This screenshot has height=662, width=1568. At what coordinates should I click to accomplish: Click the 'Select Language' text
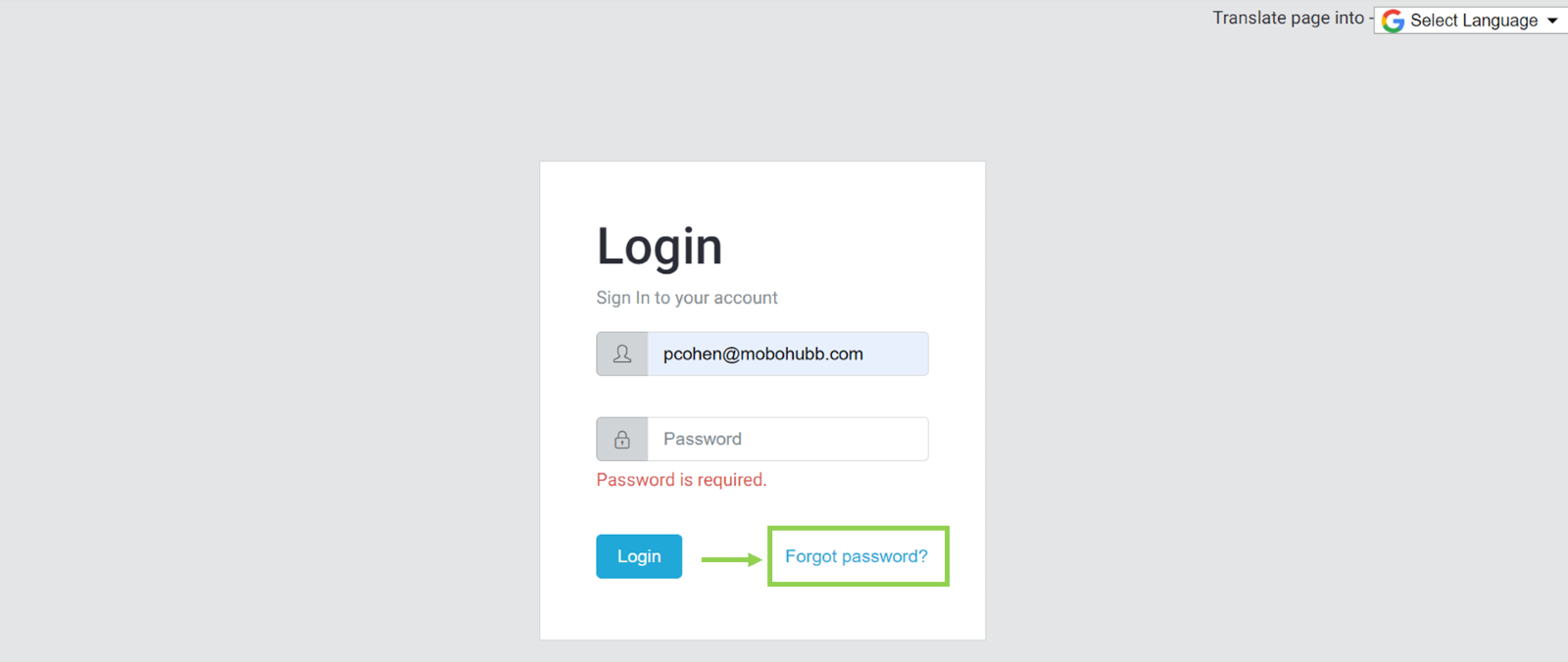tap(1474, 21)
